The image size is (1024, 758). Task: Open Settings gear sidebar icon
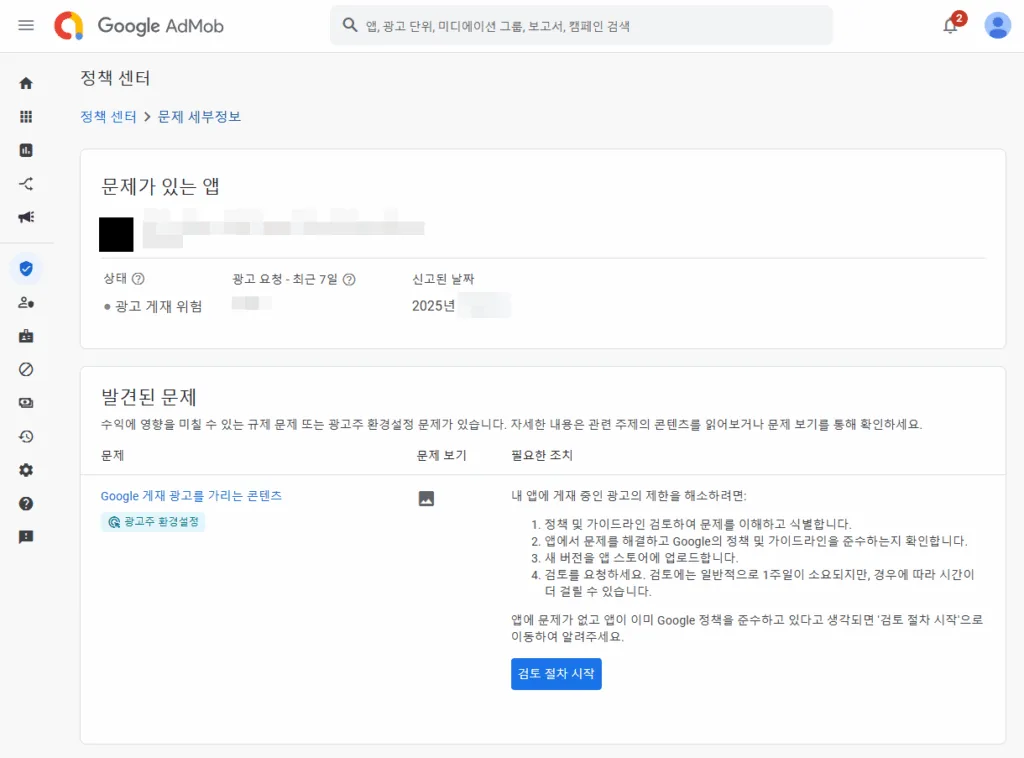coord(26,470)
